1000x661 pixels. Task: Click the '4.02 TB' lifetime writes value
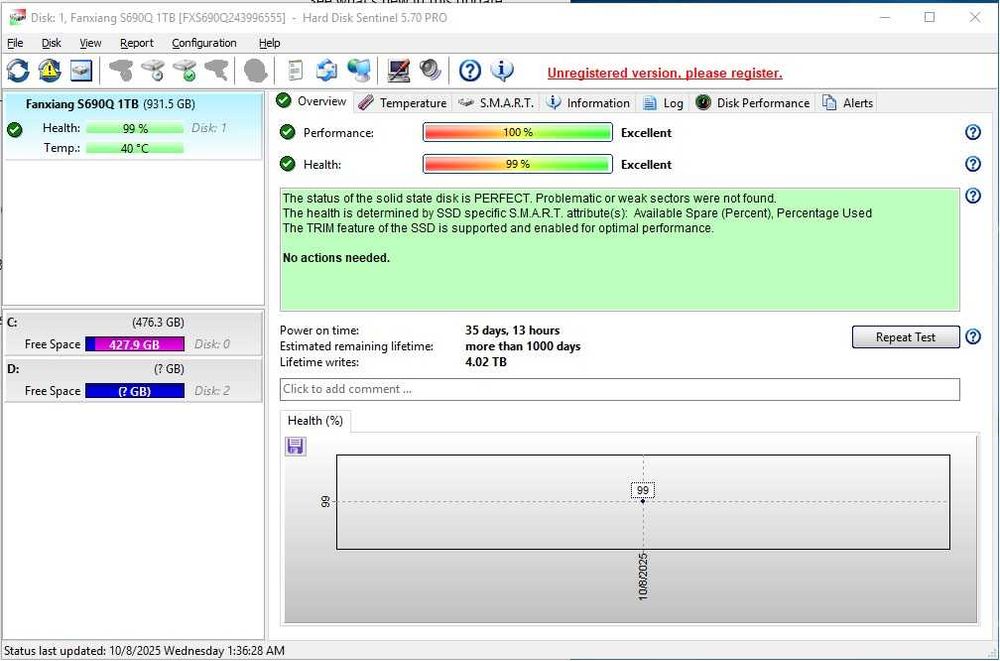(485, 362)
